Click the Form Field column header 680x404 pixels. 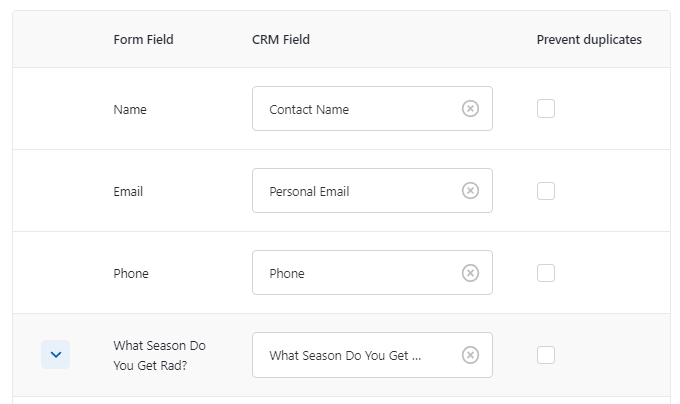click(x=143, y=40)
